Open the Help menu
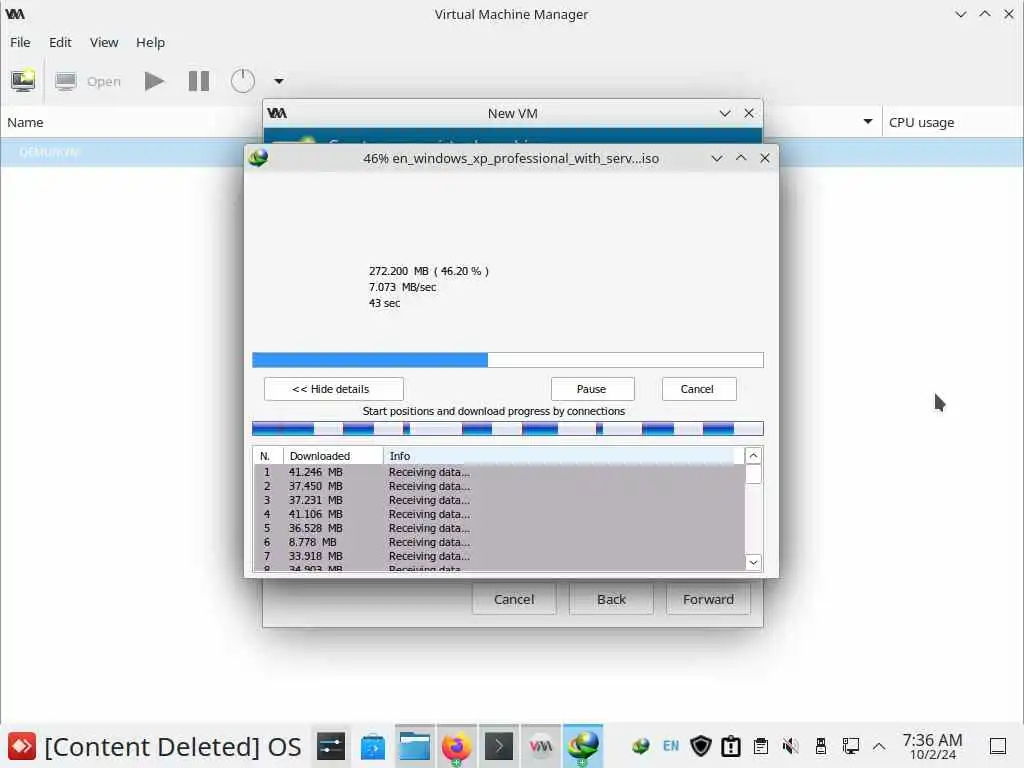Screen dimensions: 1024x768 (150, 42)
